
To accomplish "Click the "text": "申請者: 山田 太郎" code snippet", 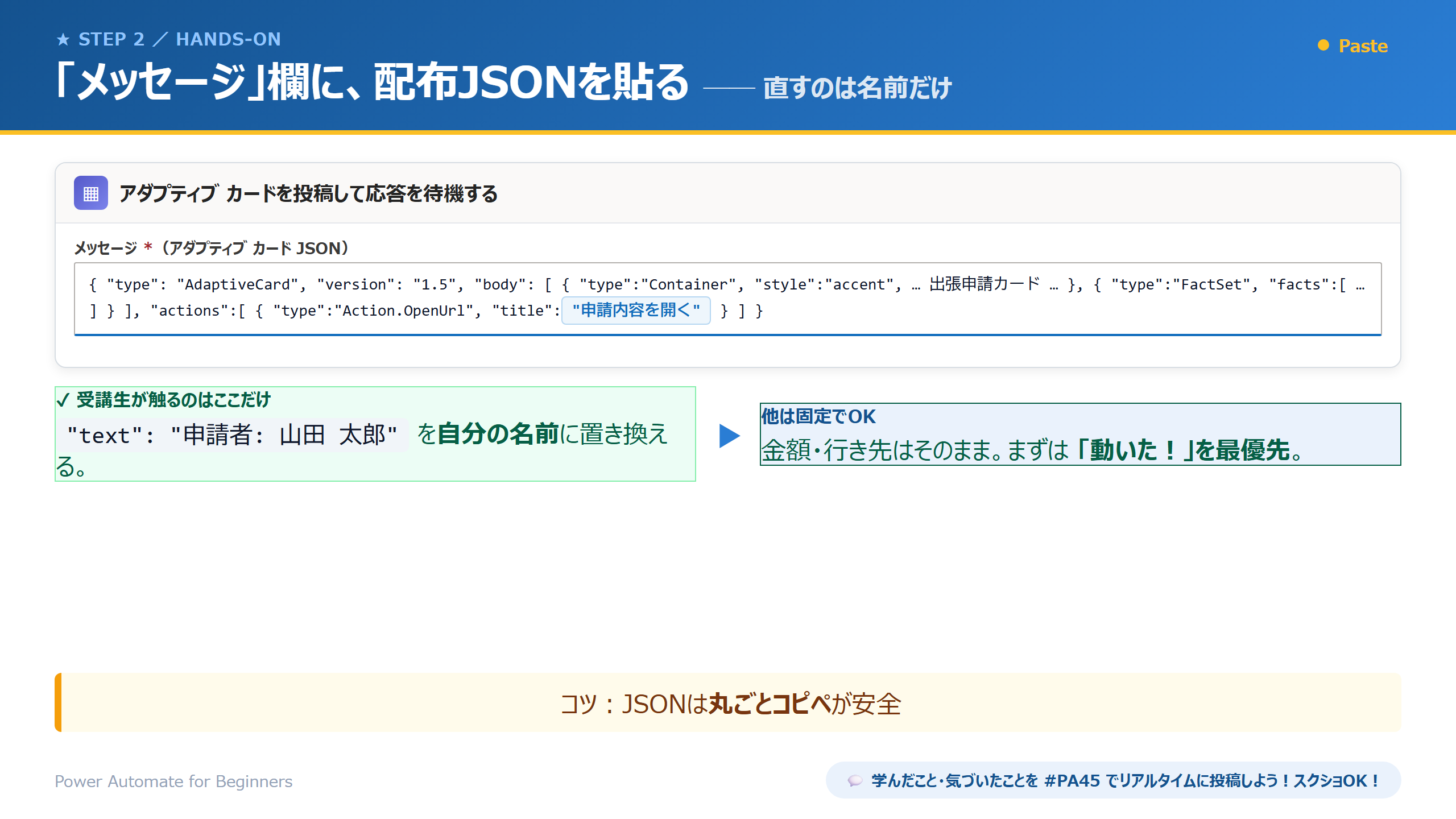I will (232, 435).
